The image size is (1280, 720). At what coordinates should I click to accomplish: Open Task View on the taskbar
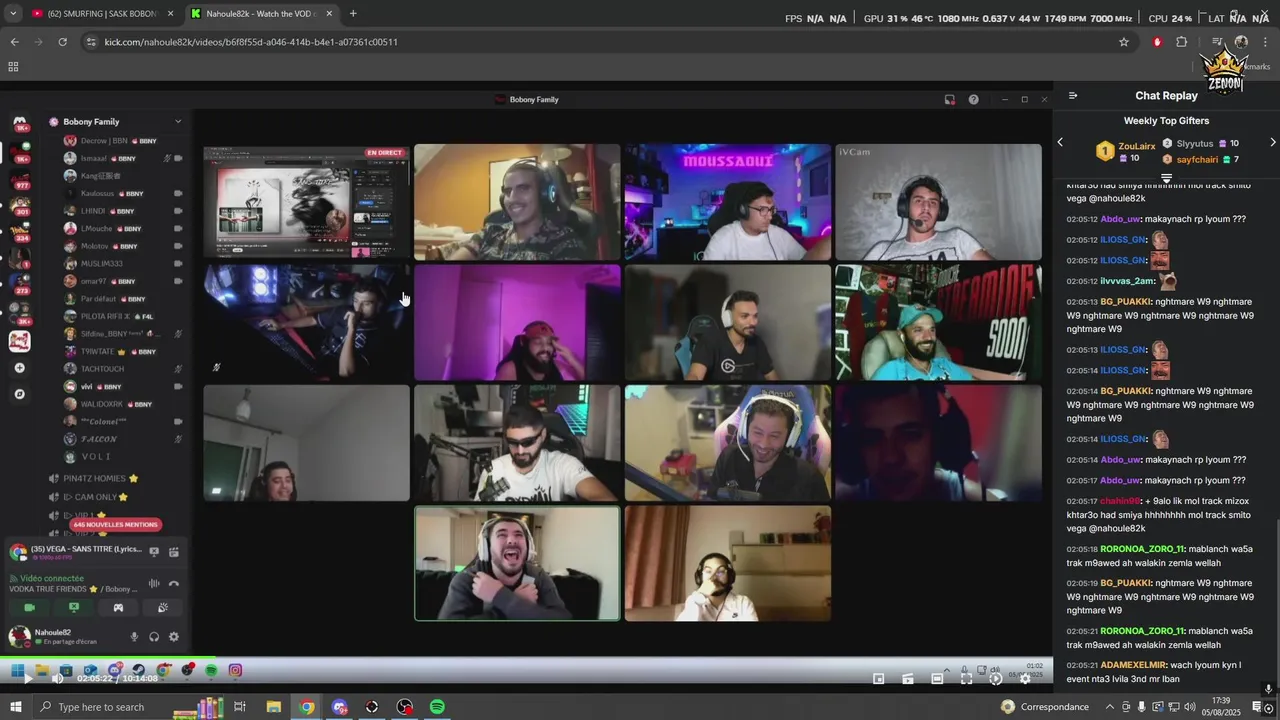click(240, 707)
